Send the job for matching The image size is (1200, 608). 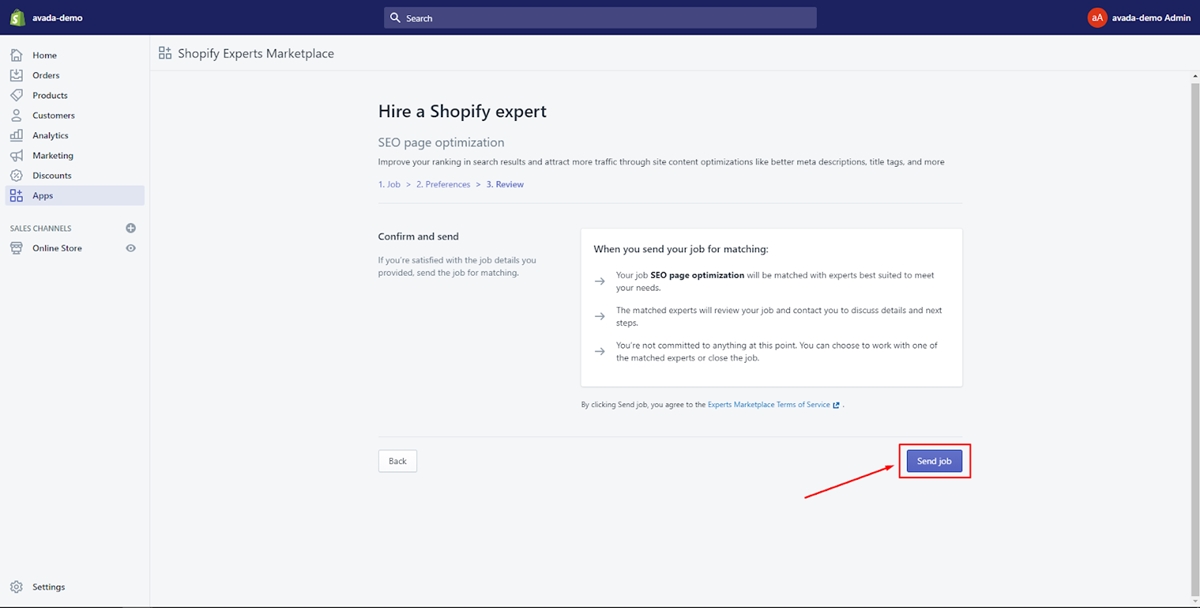pos(934,461)
